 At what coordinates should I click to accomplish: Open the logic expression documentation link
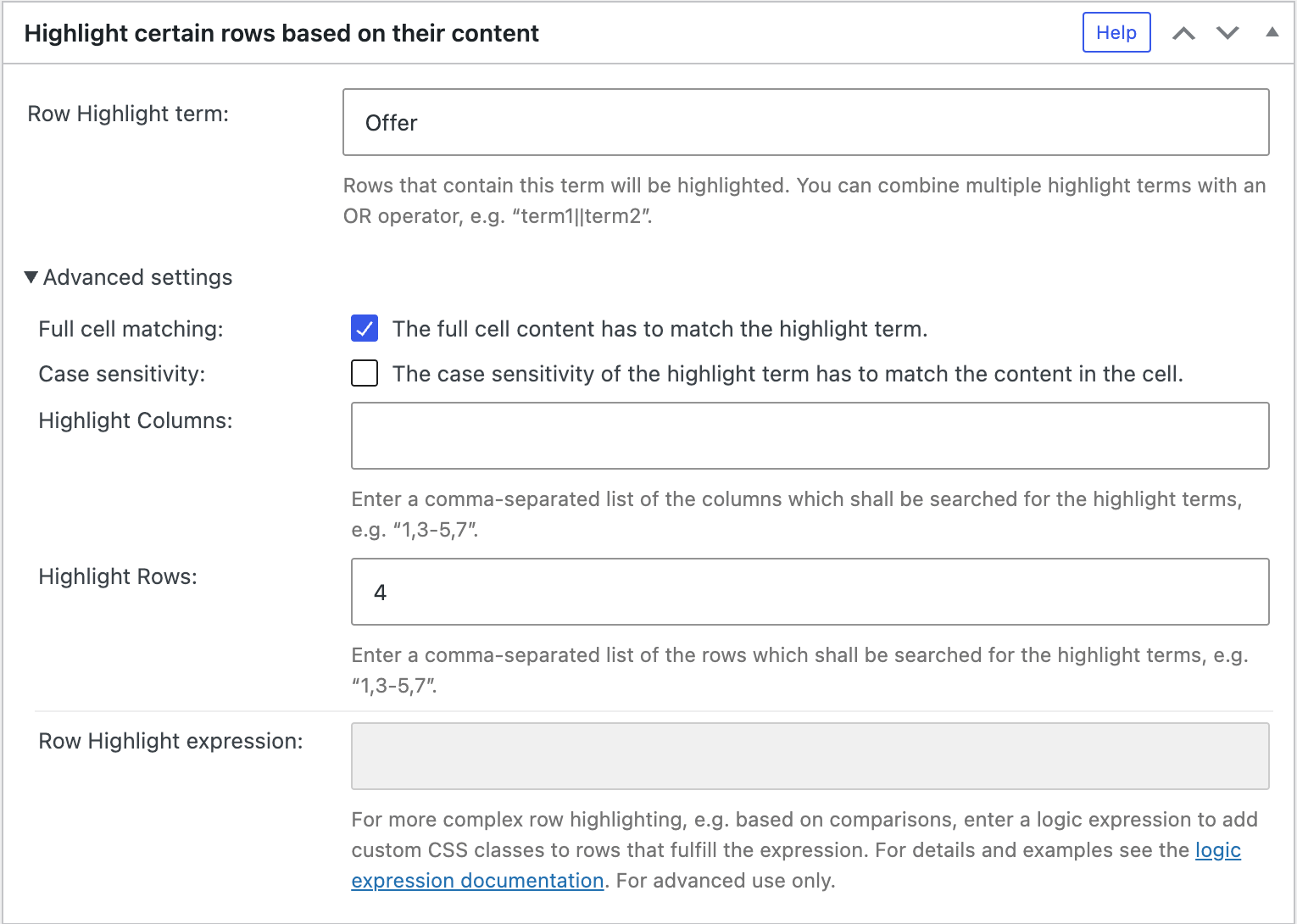click(478, 880)
